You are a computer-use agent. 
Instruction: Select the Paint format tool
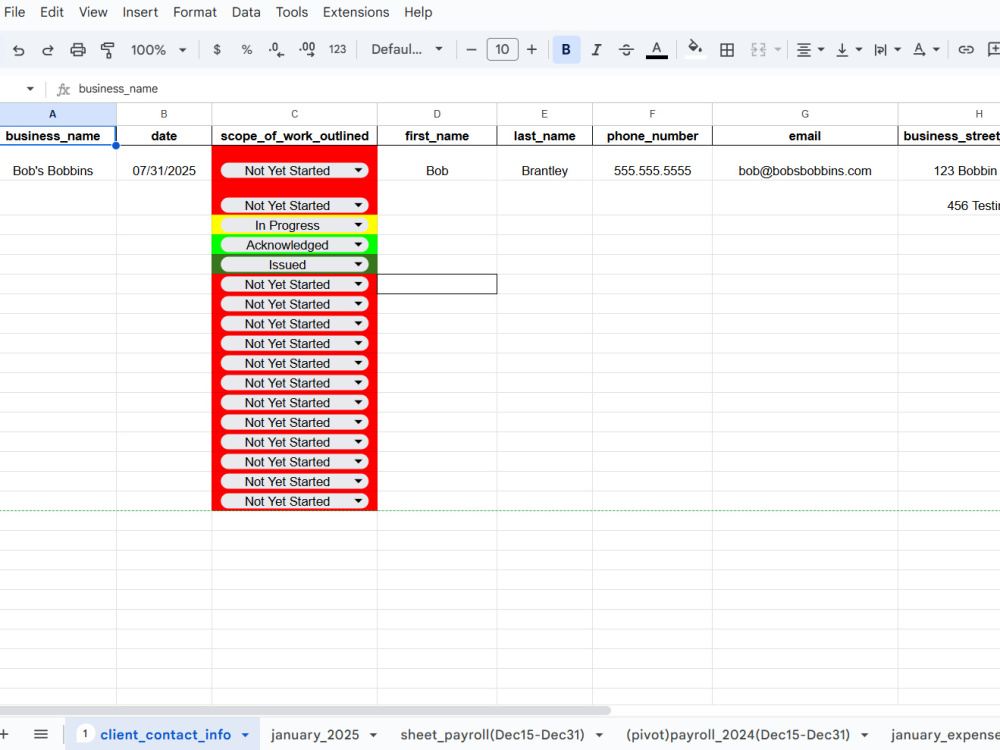point(107,50)
